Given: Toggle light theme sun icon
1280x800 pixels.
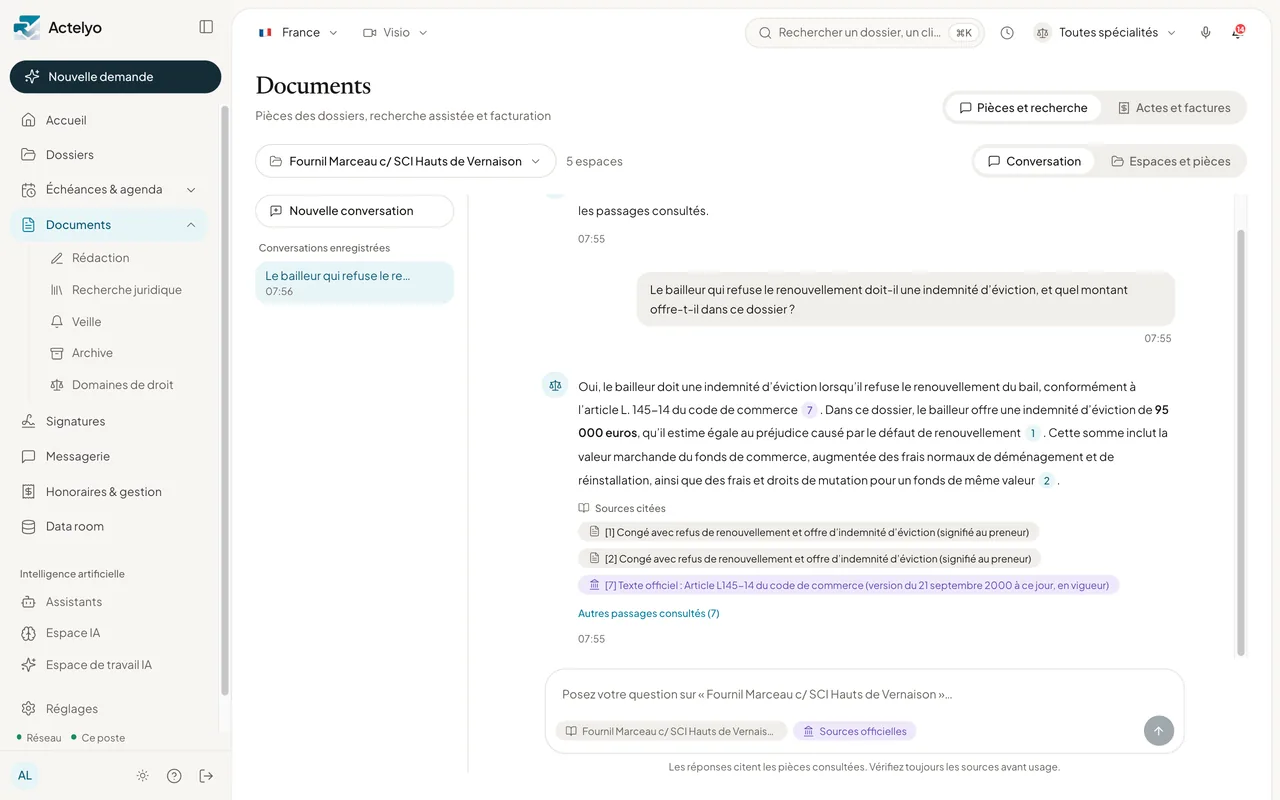Looking at the screenshot, I should pos(143,776).
